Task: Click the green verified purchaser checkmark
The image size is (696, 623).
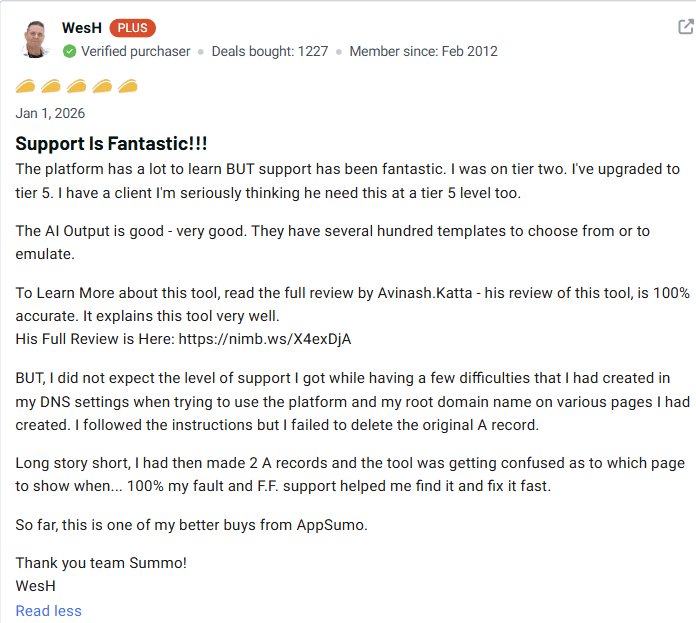Action: 69,51
